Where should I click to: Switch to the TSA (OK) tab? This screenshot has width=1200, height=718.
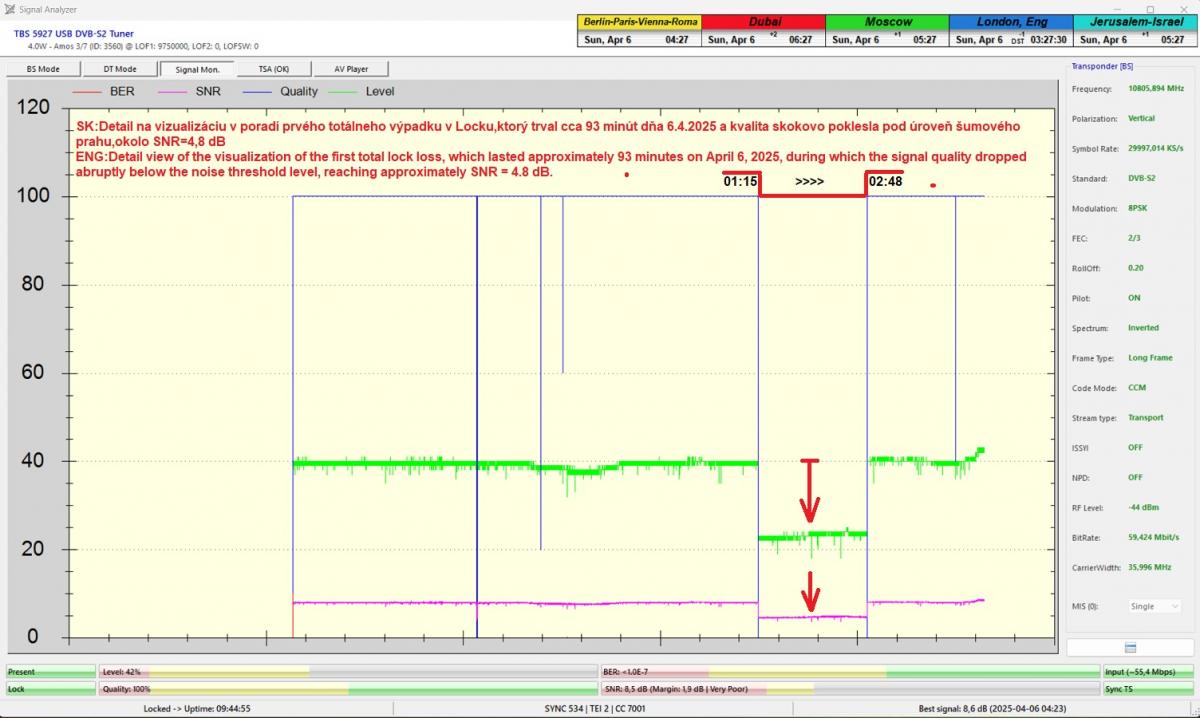tap(274, 69)
